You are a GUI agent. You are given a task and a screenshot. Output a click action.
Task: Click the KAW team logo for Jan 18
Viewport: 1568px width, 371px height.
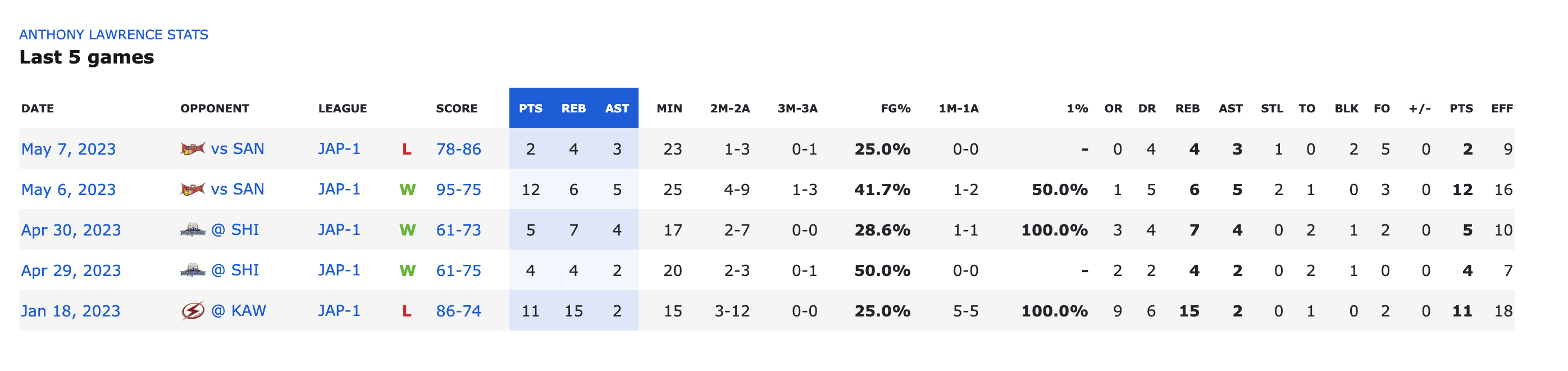(x=193, y=311)
